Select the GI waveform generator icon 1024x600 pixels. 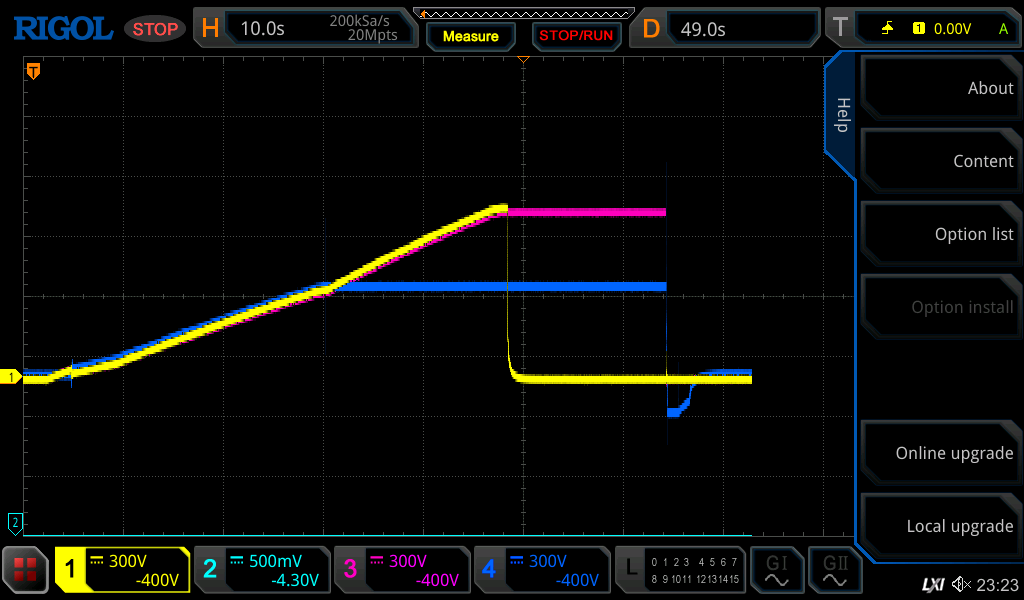tap(776, 570)
